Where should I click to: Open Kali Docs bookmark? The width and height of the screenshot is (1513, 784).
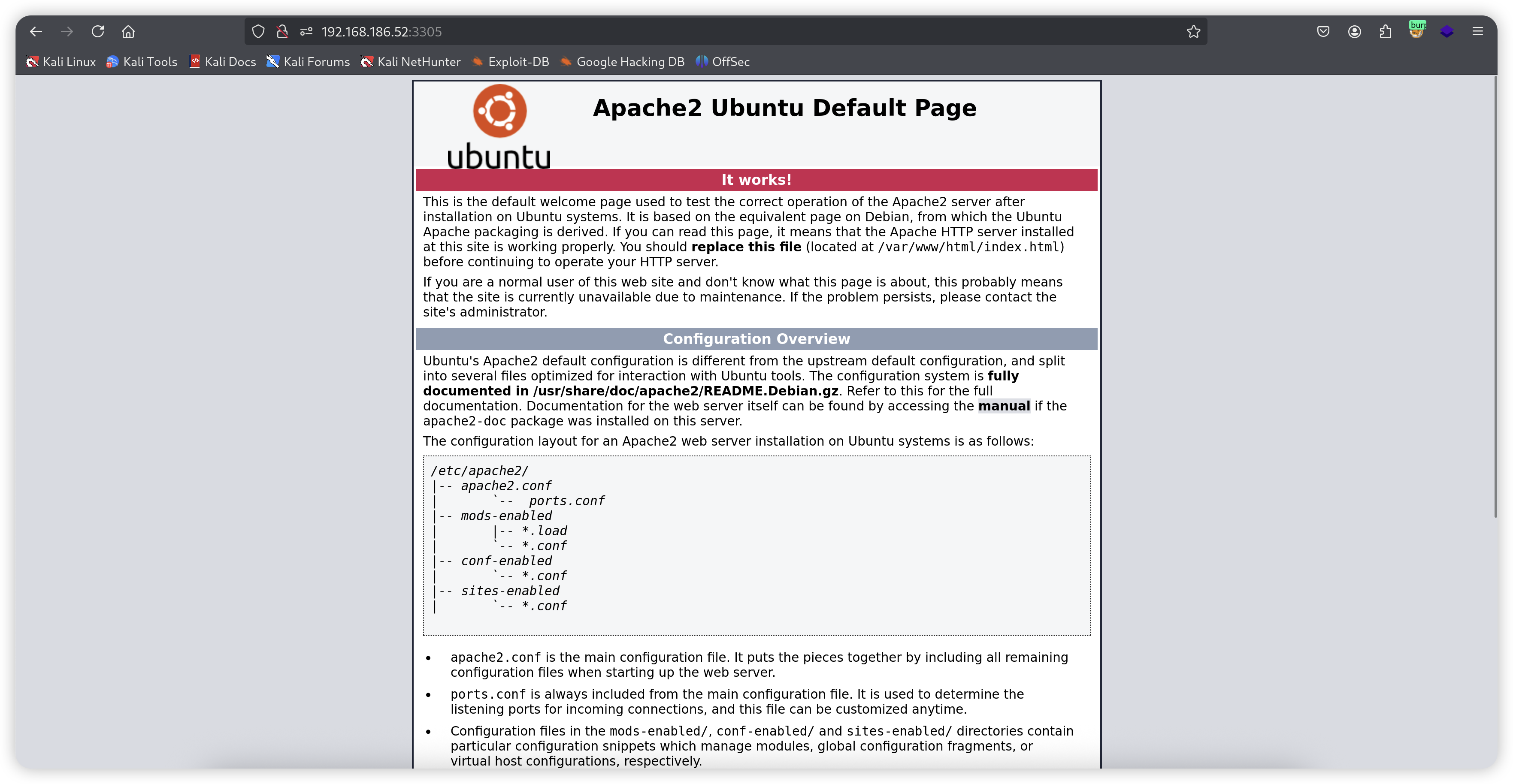(x=223, y=62)
